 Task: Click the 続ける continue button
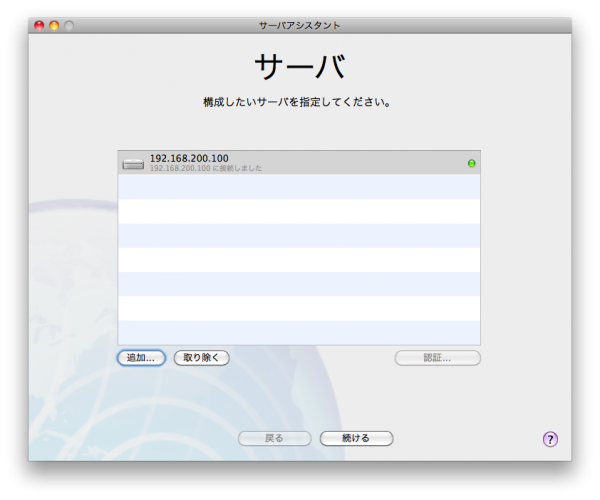(x=356, y=438)
